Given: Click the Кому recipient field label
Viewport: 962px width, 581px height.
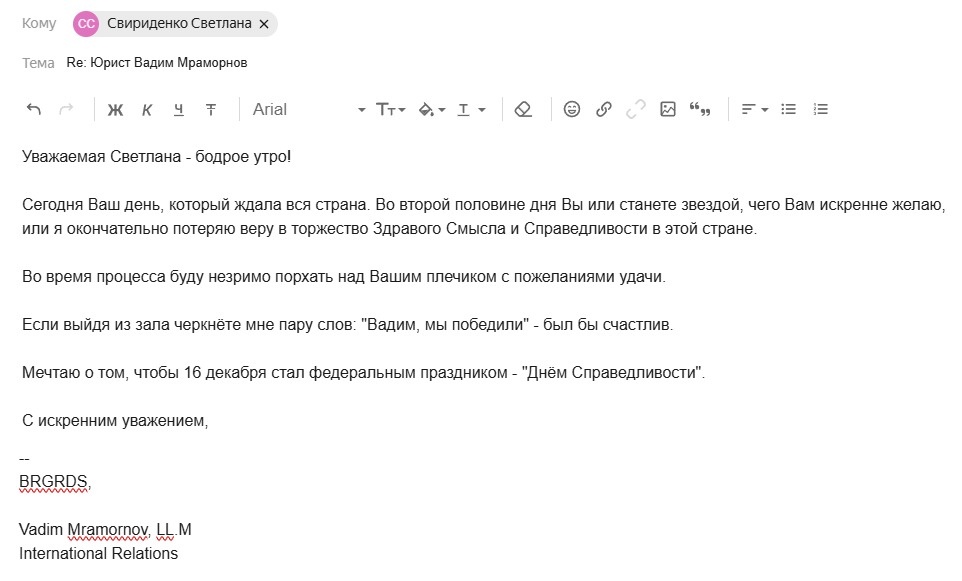Looking at the screenshot, I should point(39,23).
